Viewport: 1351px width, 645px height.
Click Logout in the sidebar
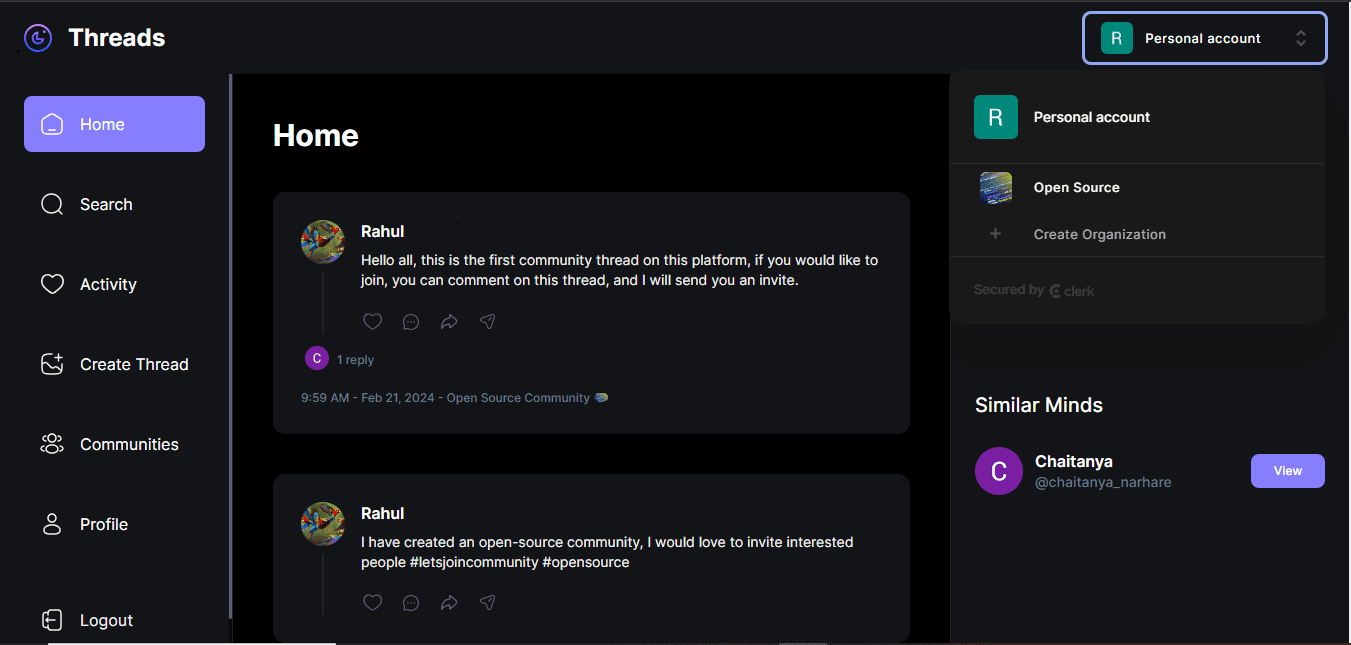[x=114, y=620]
